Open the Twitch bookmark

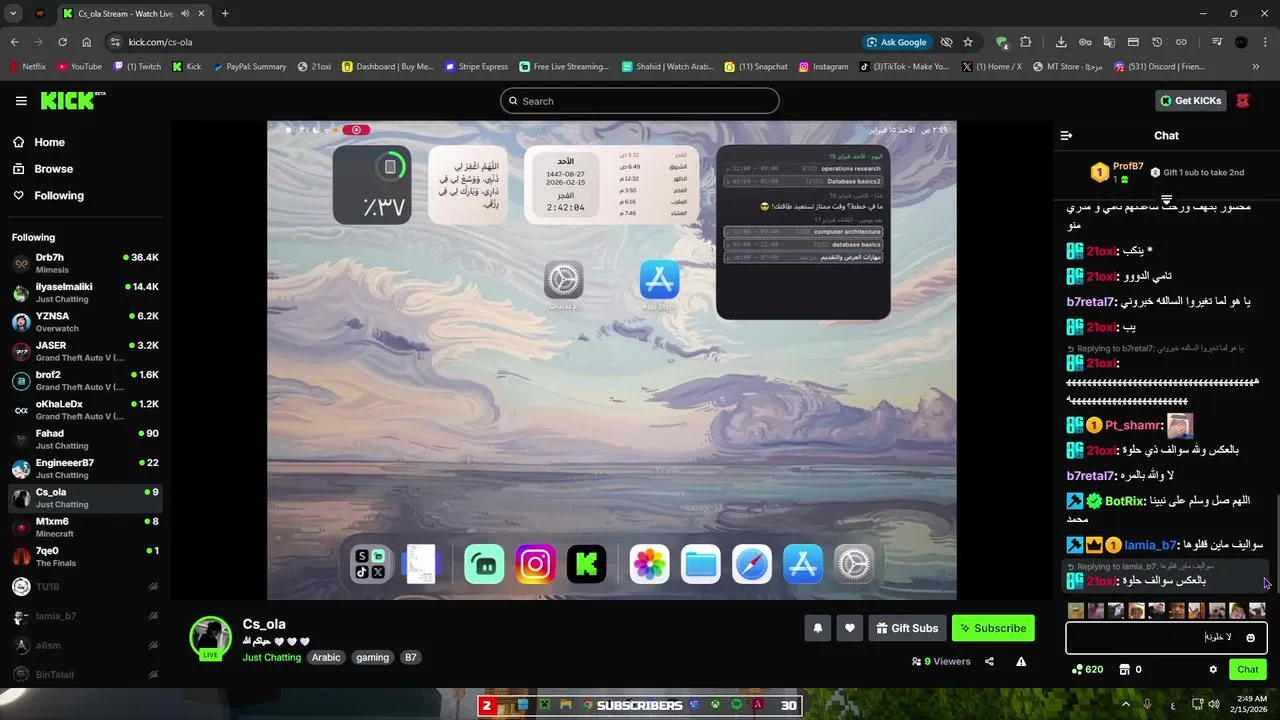(137, 67)
